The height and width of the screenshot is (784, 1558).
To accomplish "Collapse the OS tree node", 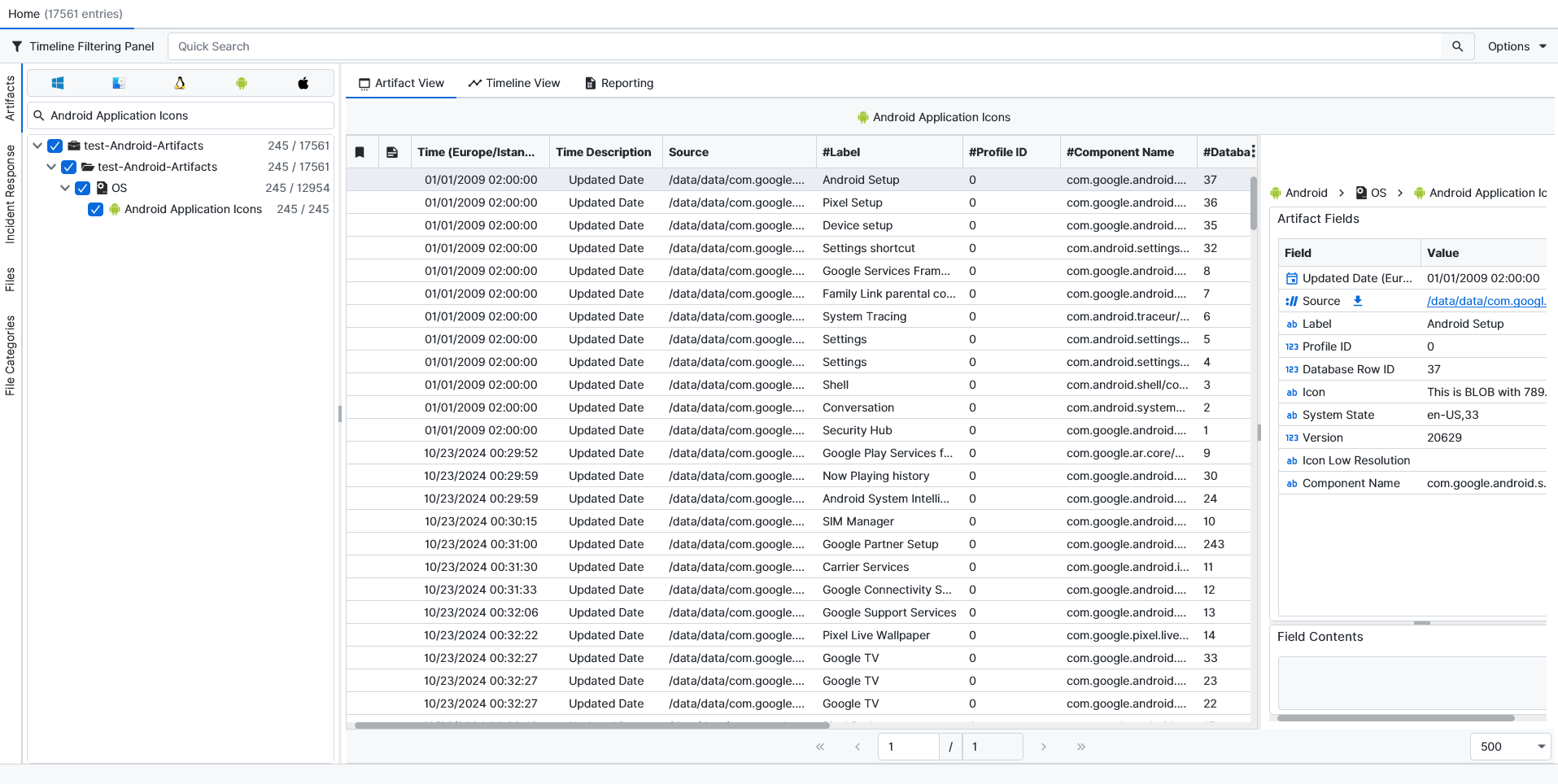I will 65,188.
